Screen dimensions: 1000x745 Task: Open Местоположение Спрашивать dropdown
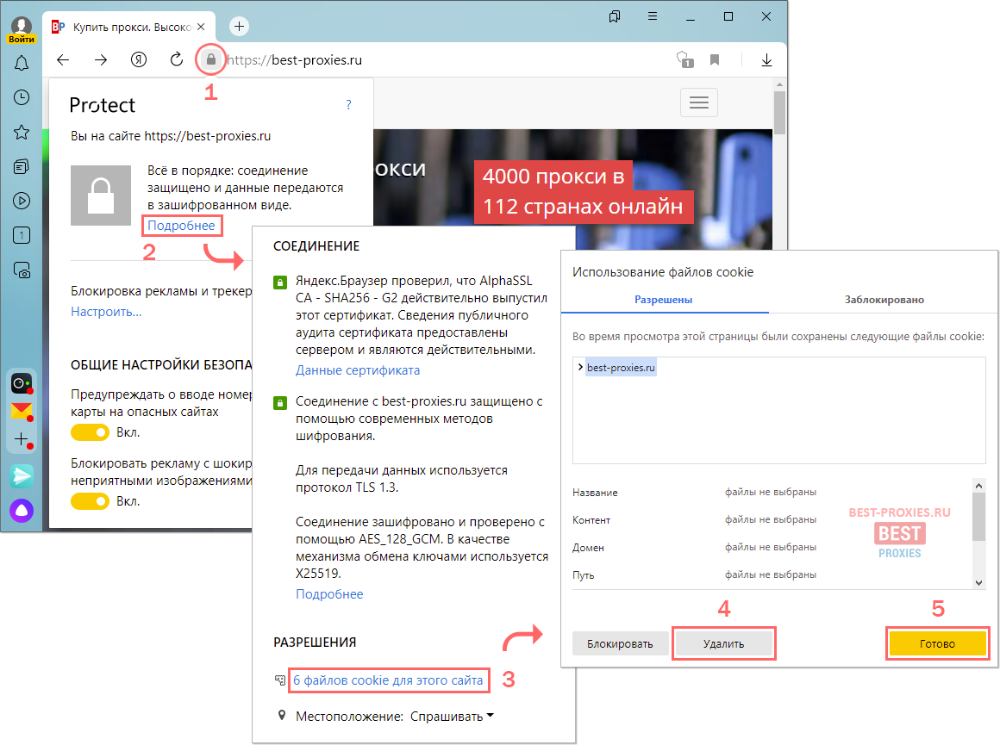[452, 716]
